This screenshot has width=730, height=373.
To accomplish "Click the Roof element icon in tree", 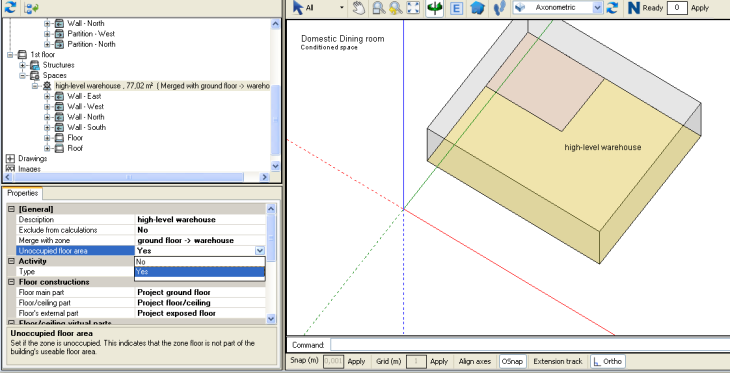I will (x=59, y=148).
